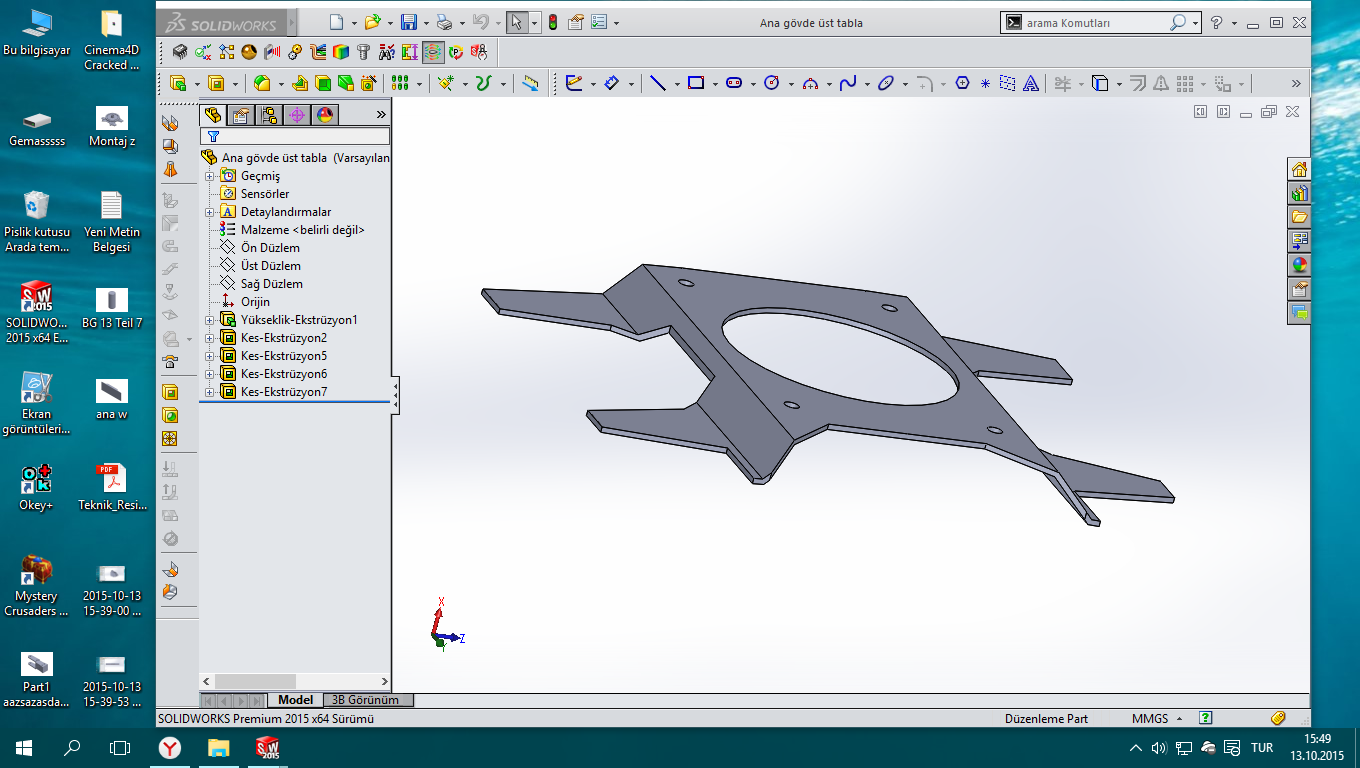Select Kes-Ekstrüzyon6 in the feature tree

283,374
